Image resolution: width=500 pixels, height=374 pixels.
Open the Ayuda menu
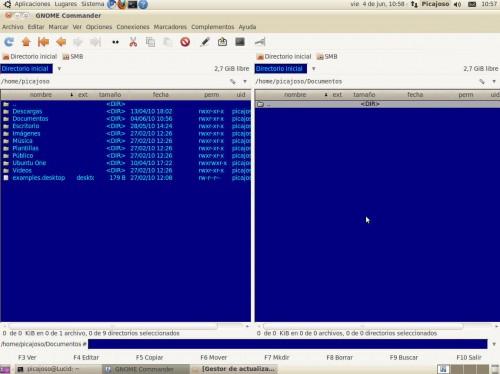[247, 27]
